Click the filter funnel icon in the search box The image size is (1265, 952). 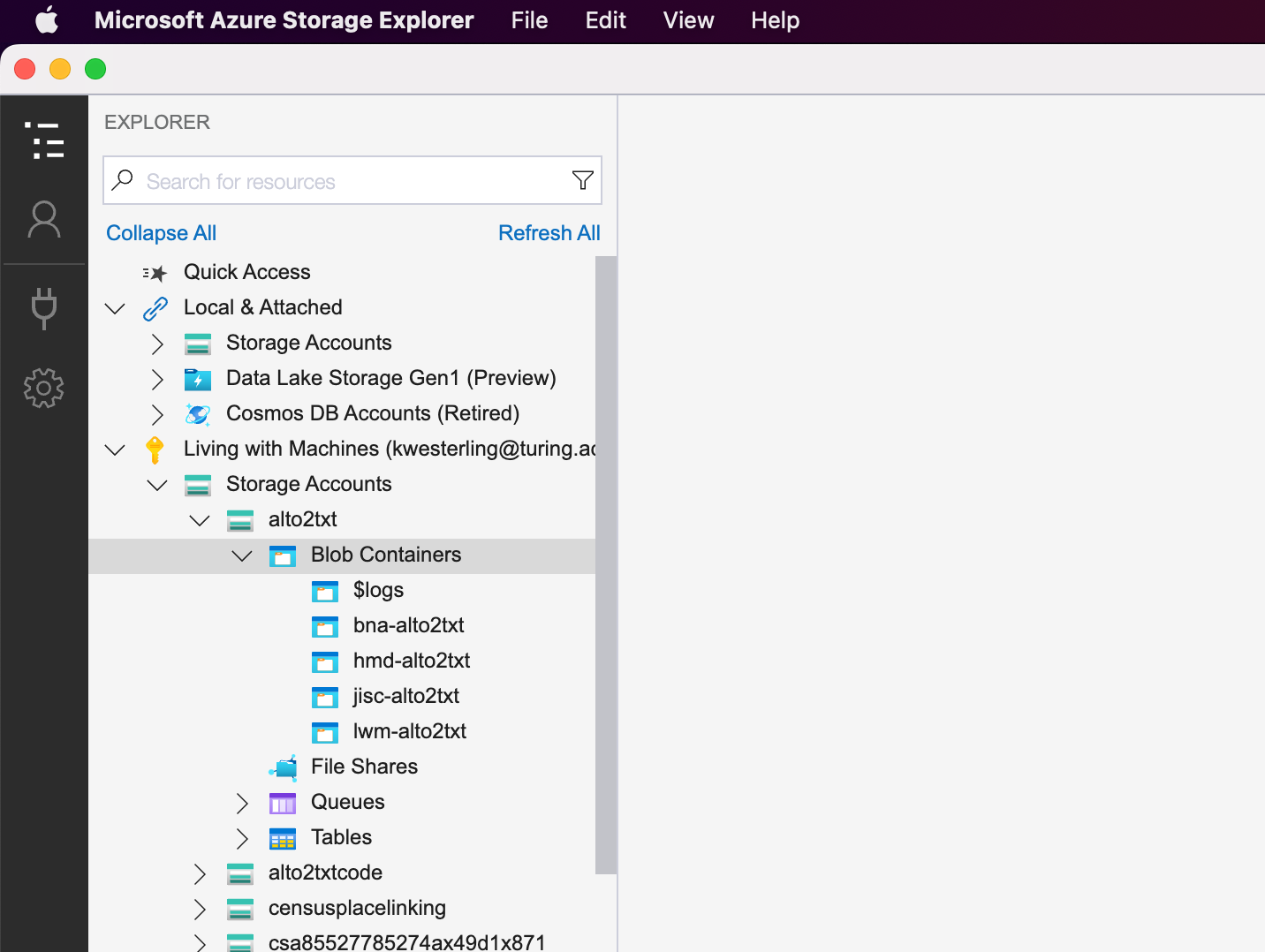tap(583, 181)
